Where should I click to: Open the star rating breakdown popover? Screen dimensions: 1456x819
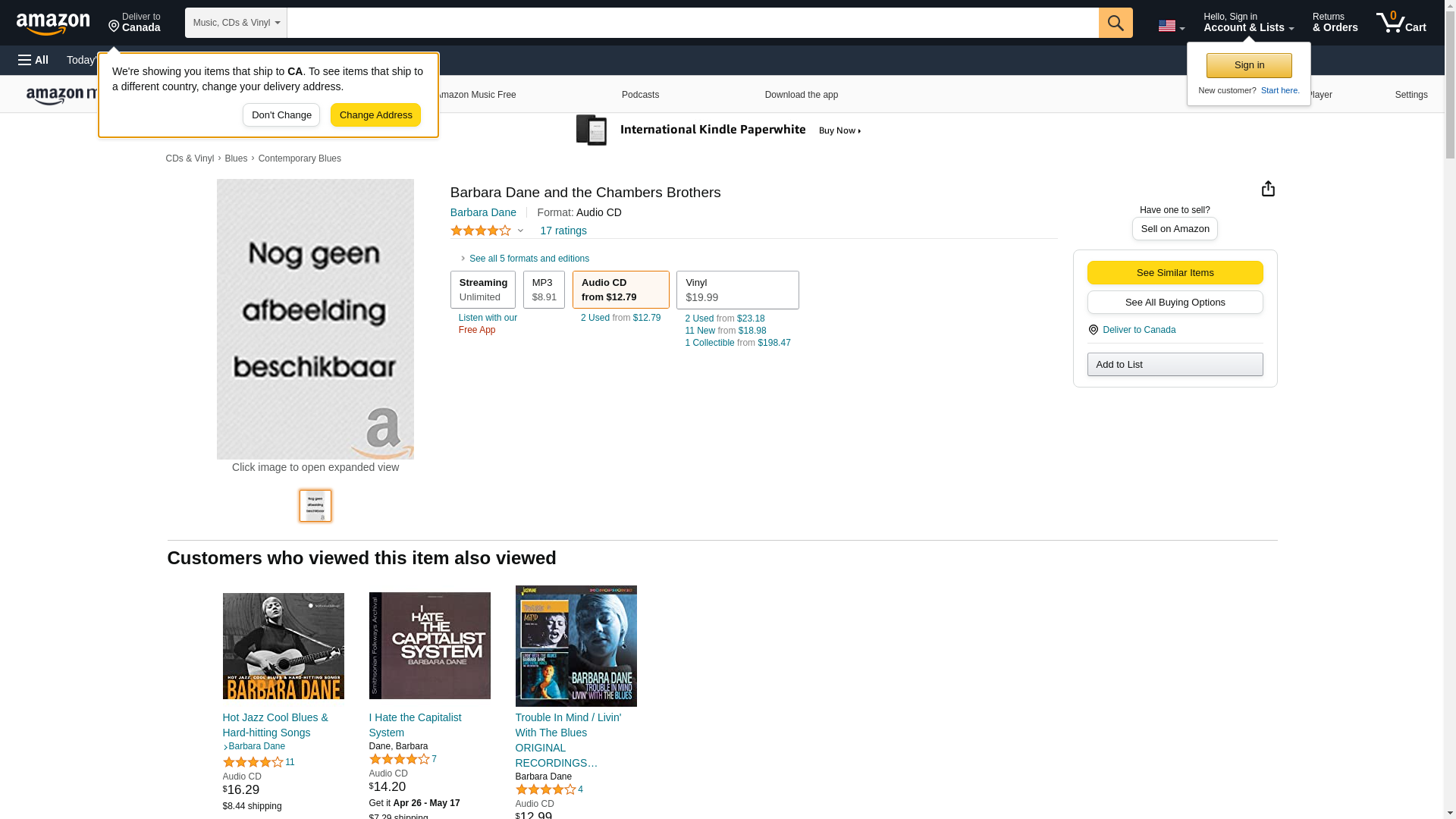pos(487,231)
